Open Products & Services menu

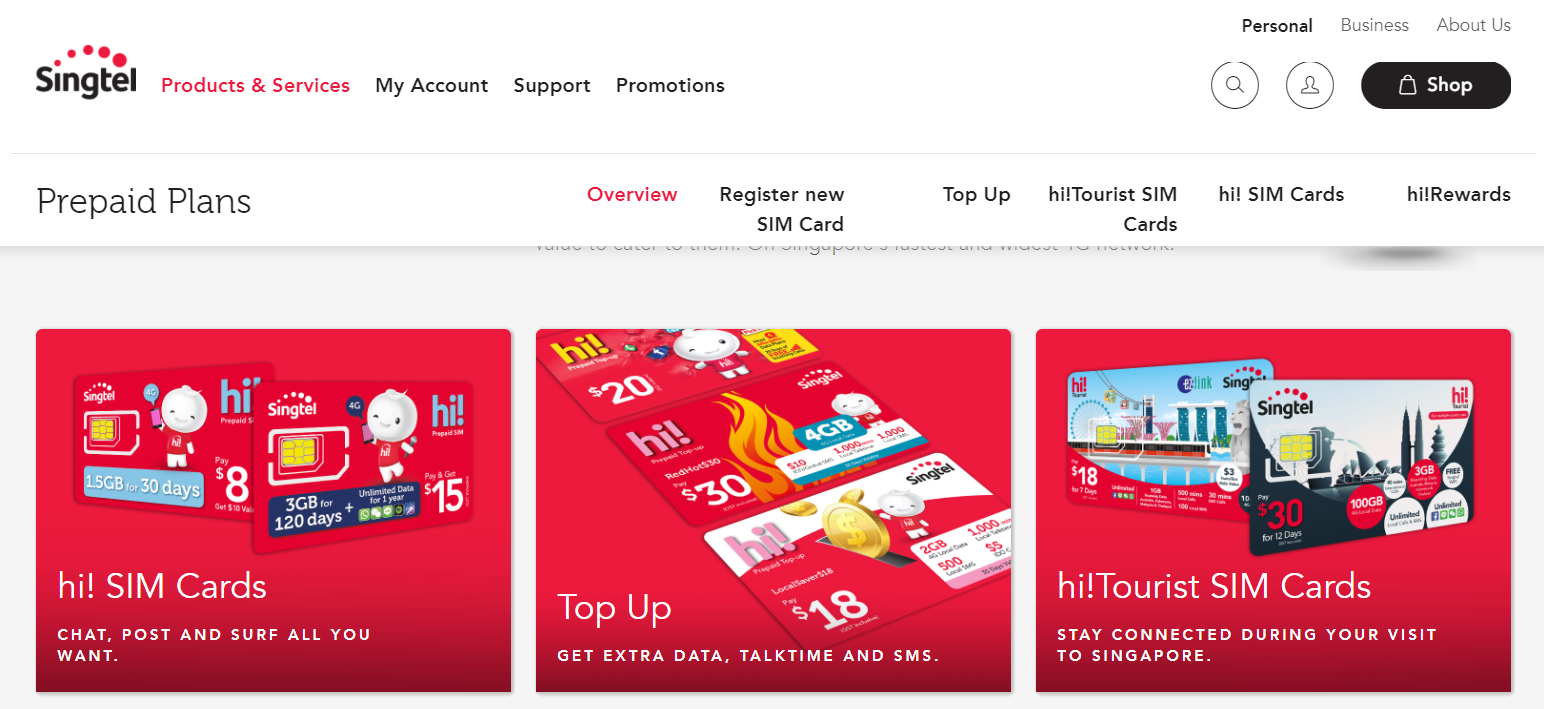coord(256,85)
